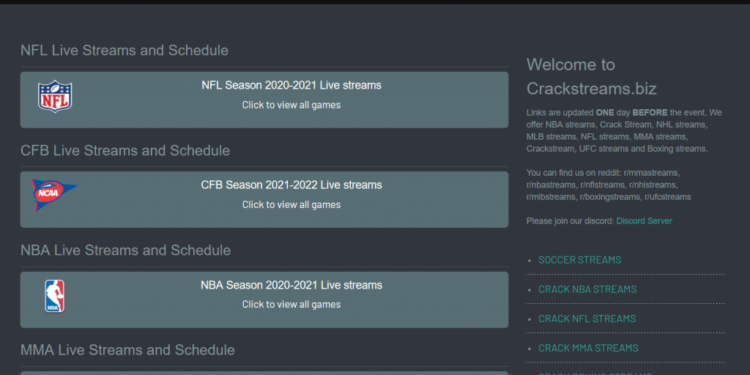This screenshot has width=750, height=375.
Task: Click 'Please join our discord:' text
Action: (570, 221)
